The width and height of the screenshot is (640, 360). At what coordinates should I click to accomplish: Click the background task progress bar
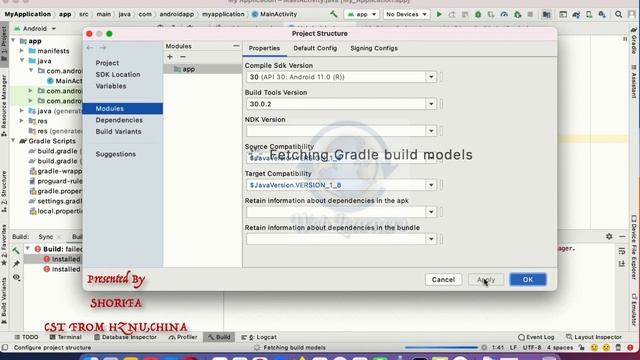tap(441, 348)
